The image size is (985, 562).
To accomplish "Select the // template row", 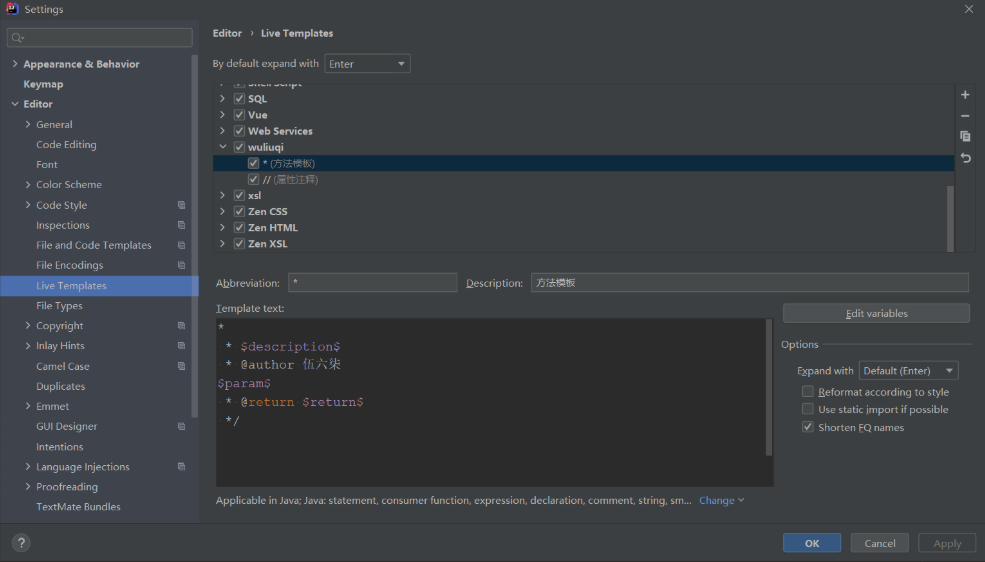I will pos(584,180).
